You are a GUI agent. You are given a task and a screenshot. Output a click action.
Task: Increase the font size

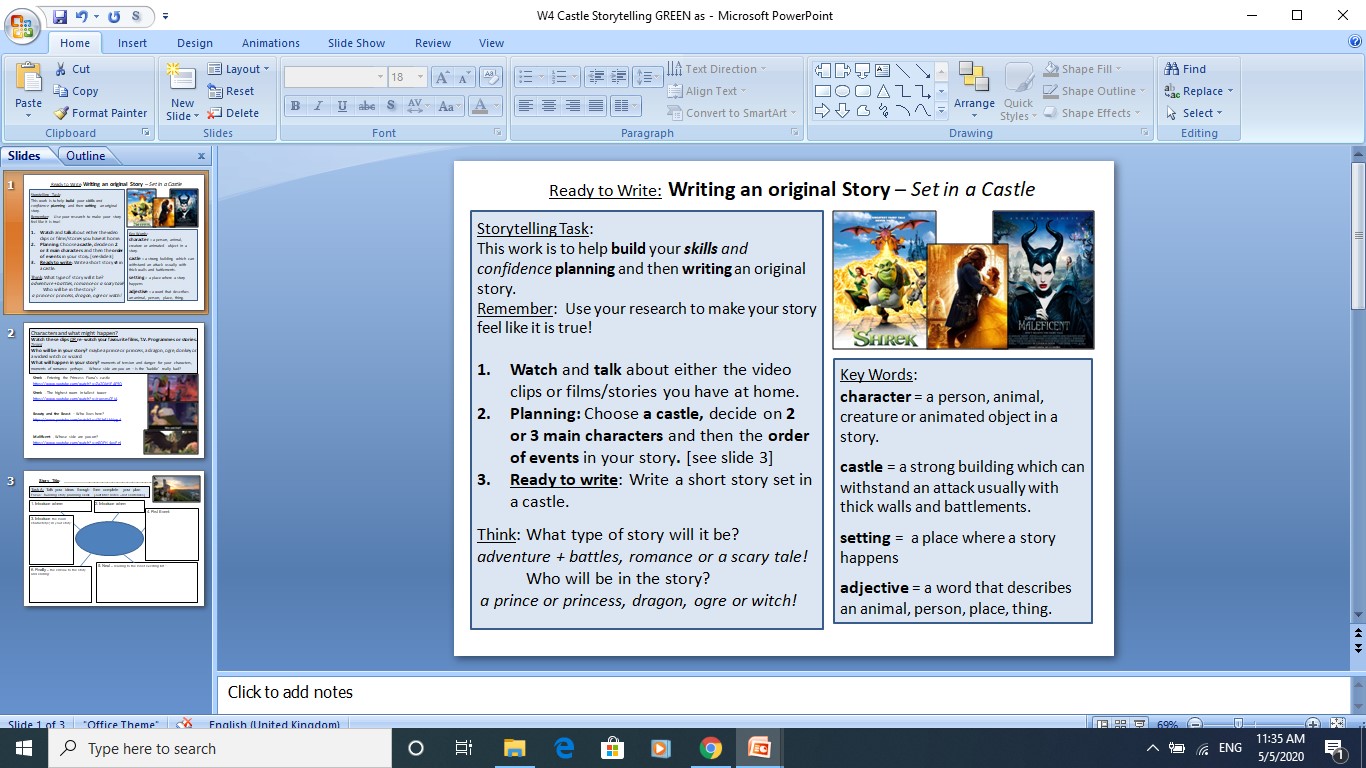[x=443, y=77]
